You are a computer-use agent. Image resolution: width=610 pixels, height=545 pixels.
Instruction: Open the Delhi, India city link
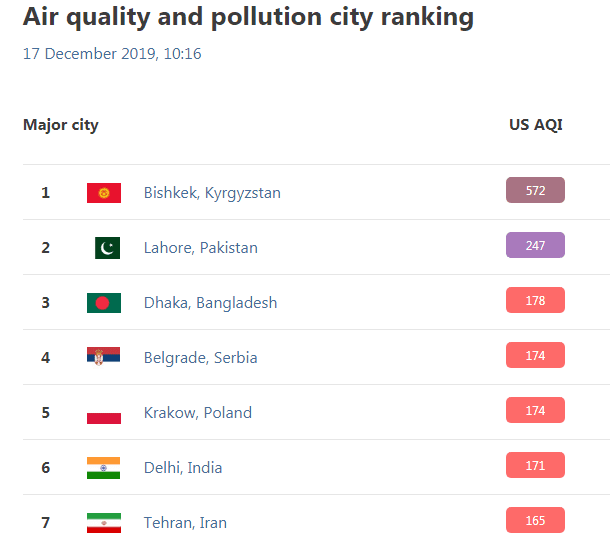click(x=183, y=468)
